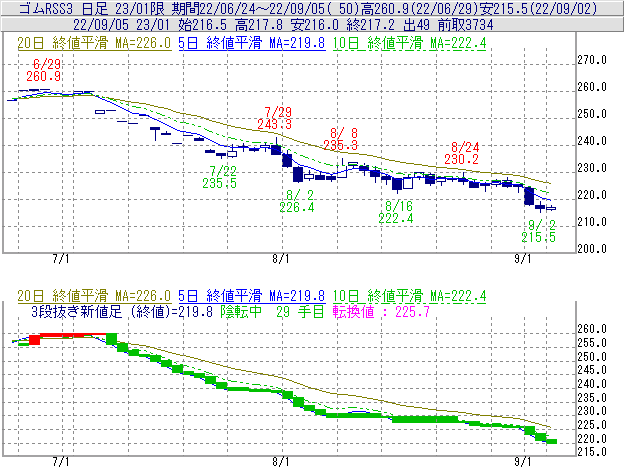Click the 270.0 axis value on upper chart
This screenshot has width=624, height=475.
coord(592,60)
